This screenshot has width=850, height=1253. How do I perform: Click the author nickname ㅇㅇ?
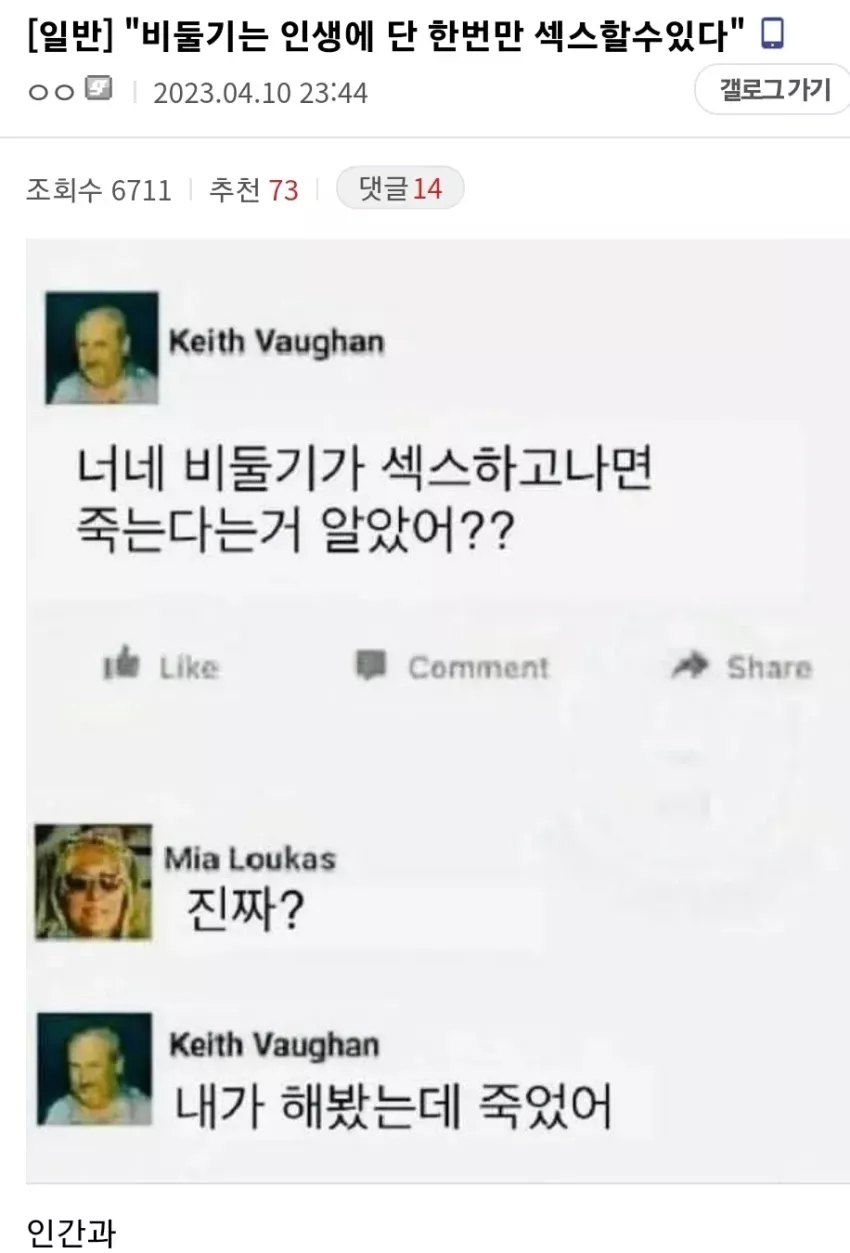coord(52,92)
